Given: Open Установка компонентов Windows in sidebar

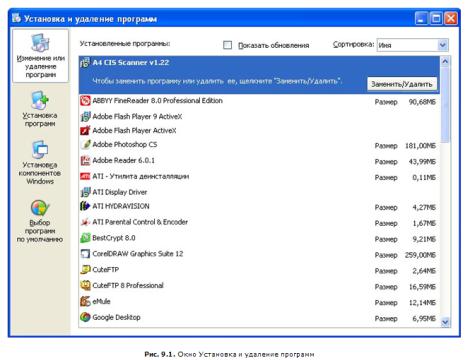Looking at the screenshot, I should point(40,163).
